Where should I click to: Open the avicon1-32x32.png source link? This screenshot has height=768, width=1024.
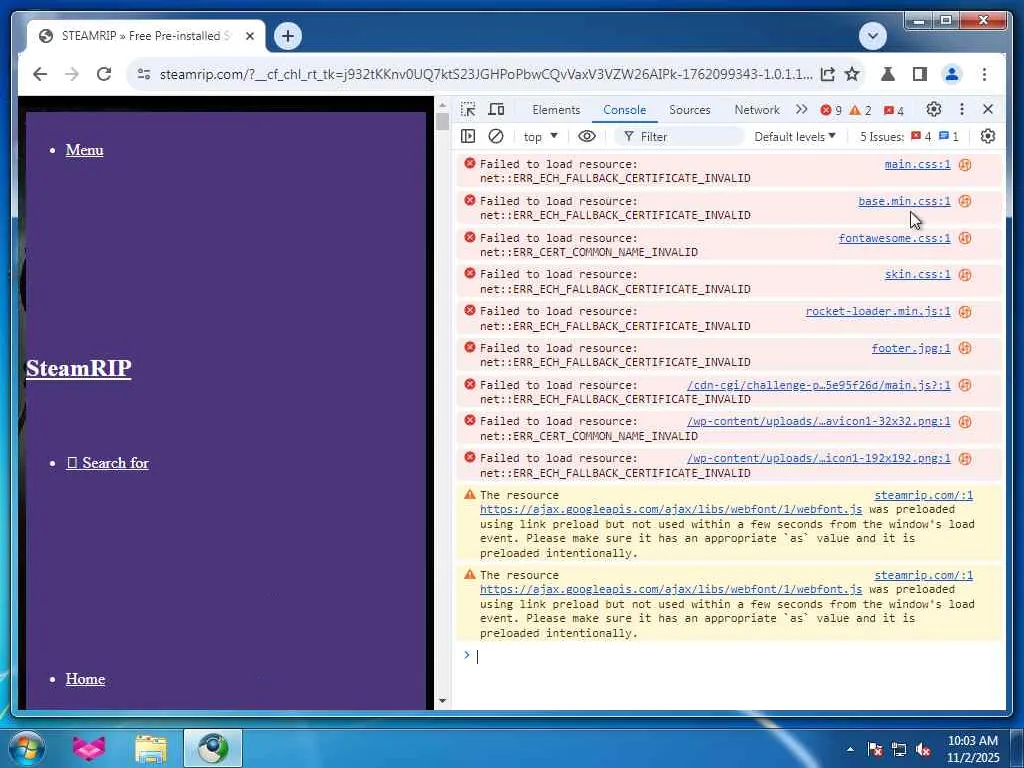(x=819, y=421)
